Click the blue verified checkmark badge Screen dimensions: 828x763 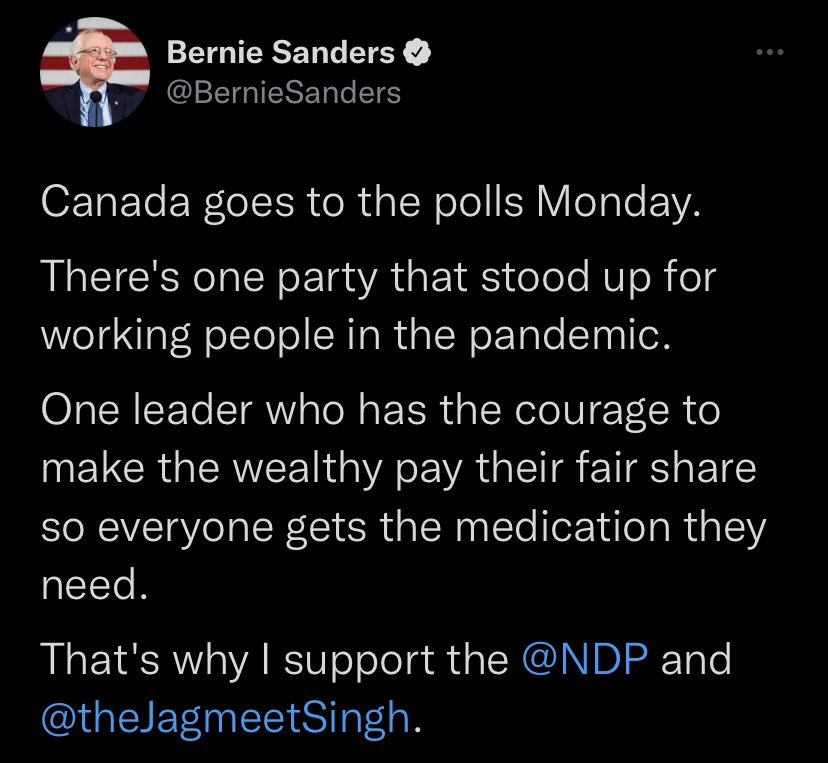[x=414, y=54]
